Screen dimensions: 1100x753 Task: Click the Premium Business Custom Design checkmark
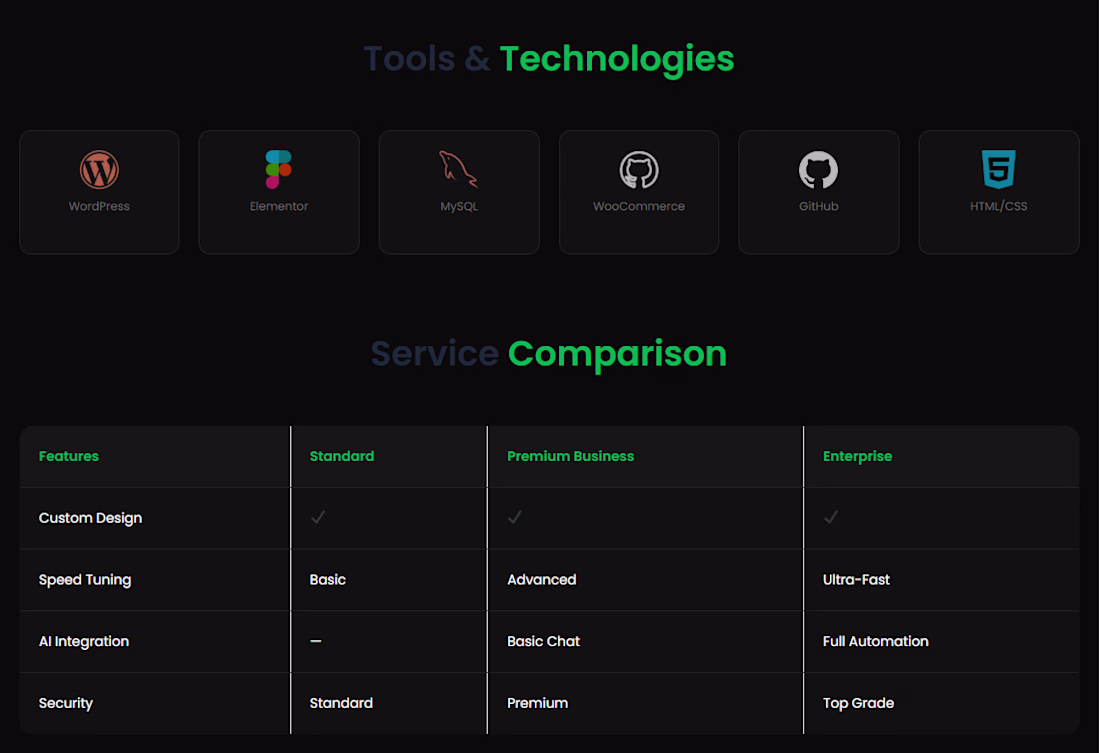(515, 517)
